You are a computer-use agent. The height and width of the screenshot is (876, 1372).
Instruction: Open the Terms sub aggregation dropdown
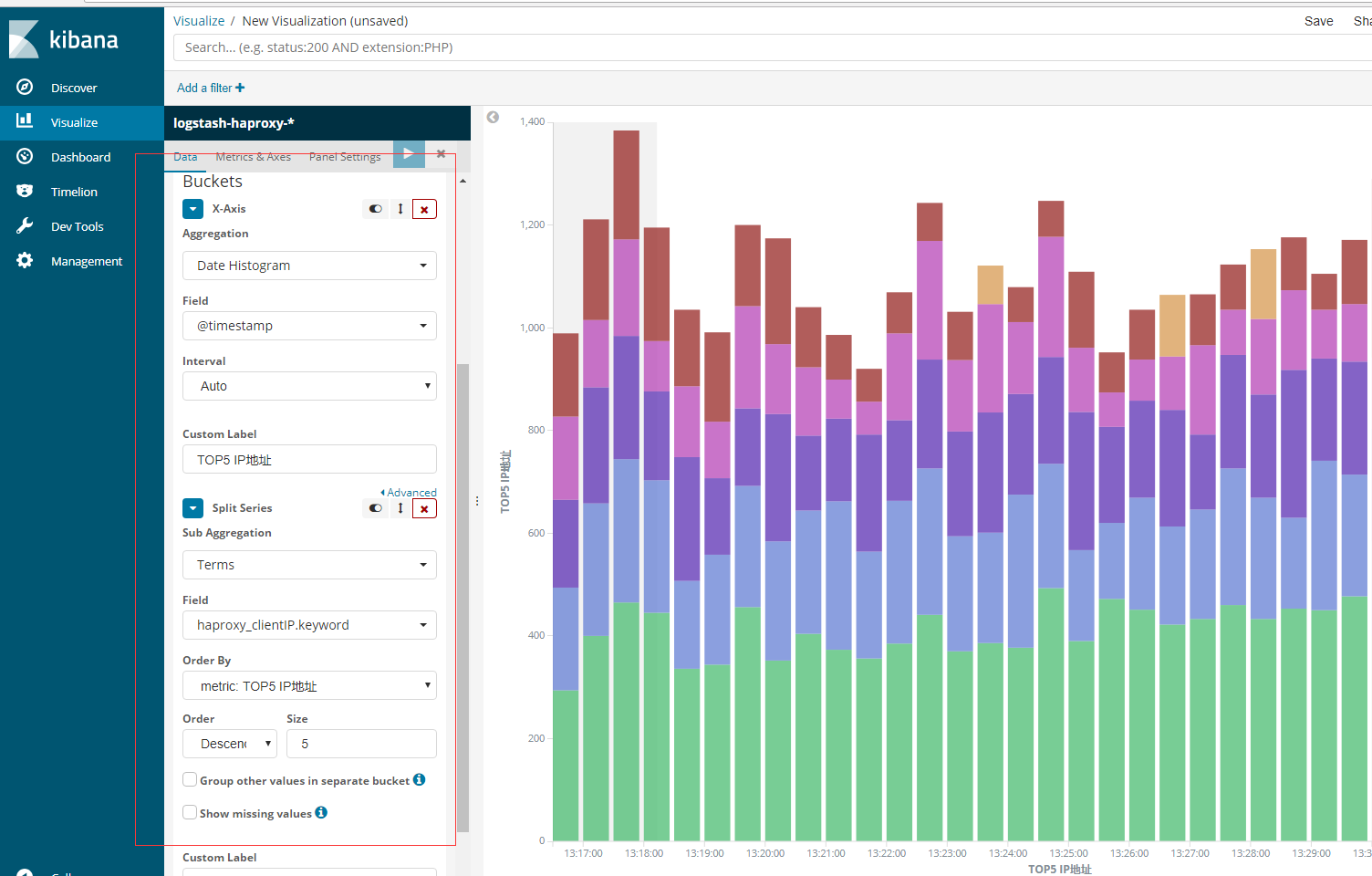tap(309, 565)
